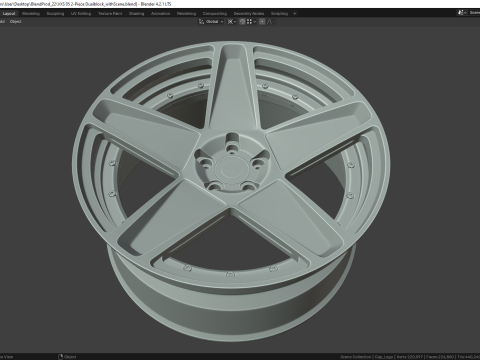
Task: Switch to the Layout workspace tab
Action: 9,14
